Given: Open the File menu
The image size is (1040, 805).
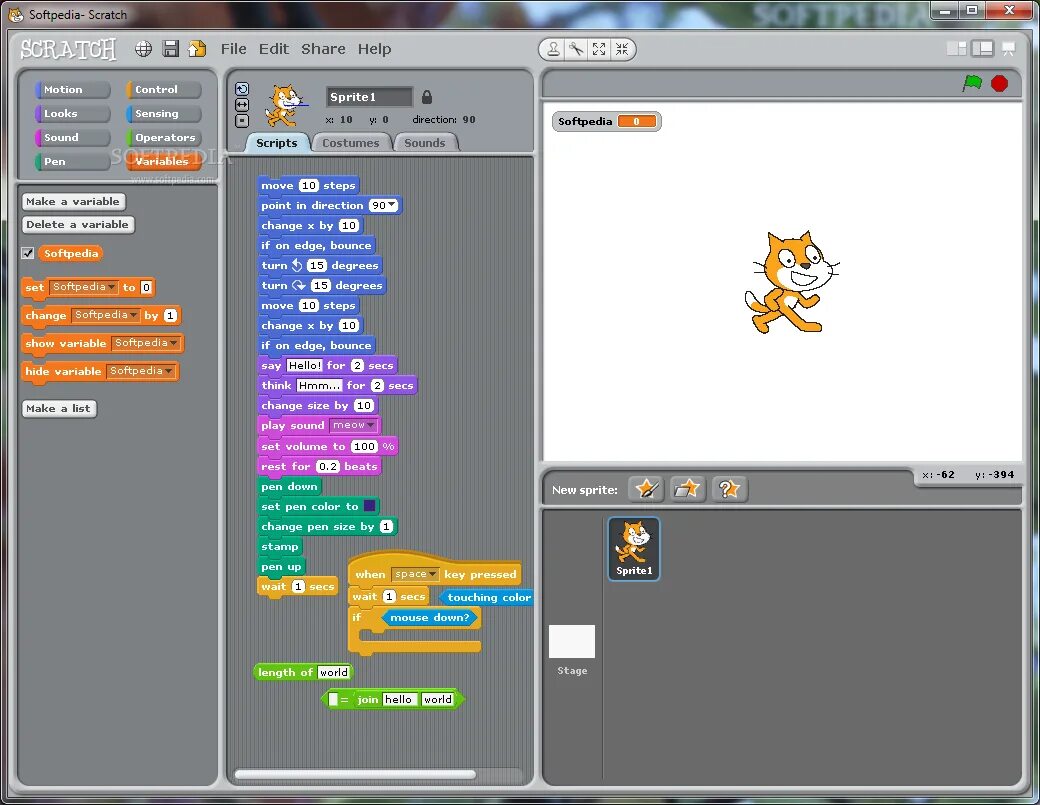Looking at the screenshot, I should pyautogui.click(x=233, y=49).
